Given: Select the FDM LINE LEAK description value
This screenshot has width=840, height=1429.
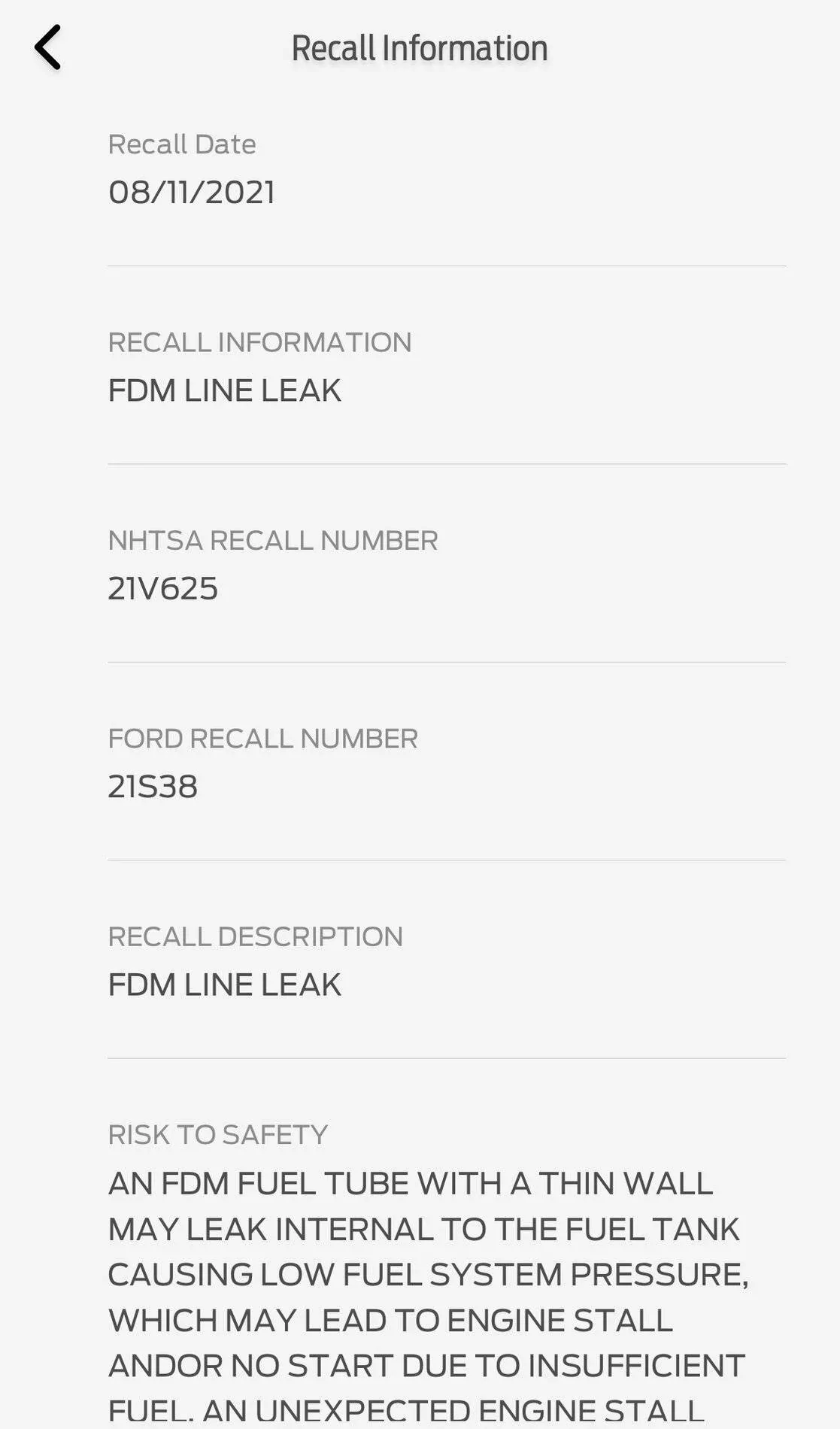Looking at the screenshot, I should (226, 984).
